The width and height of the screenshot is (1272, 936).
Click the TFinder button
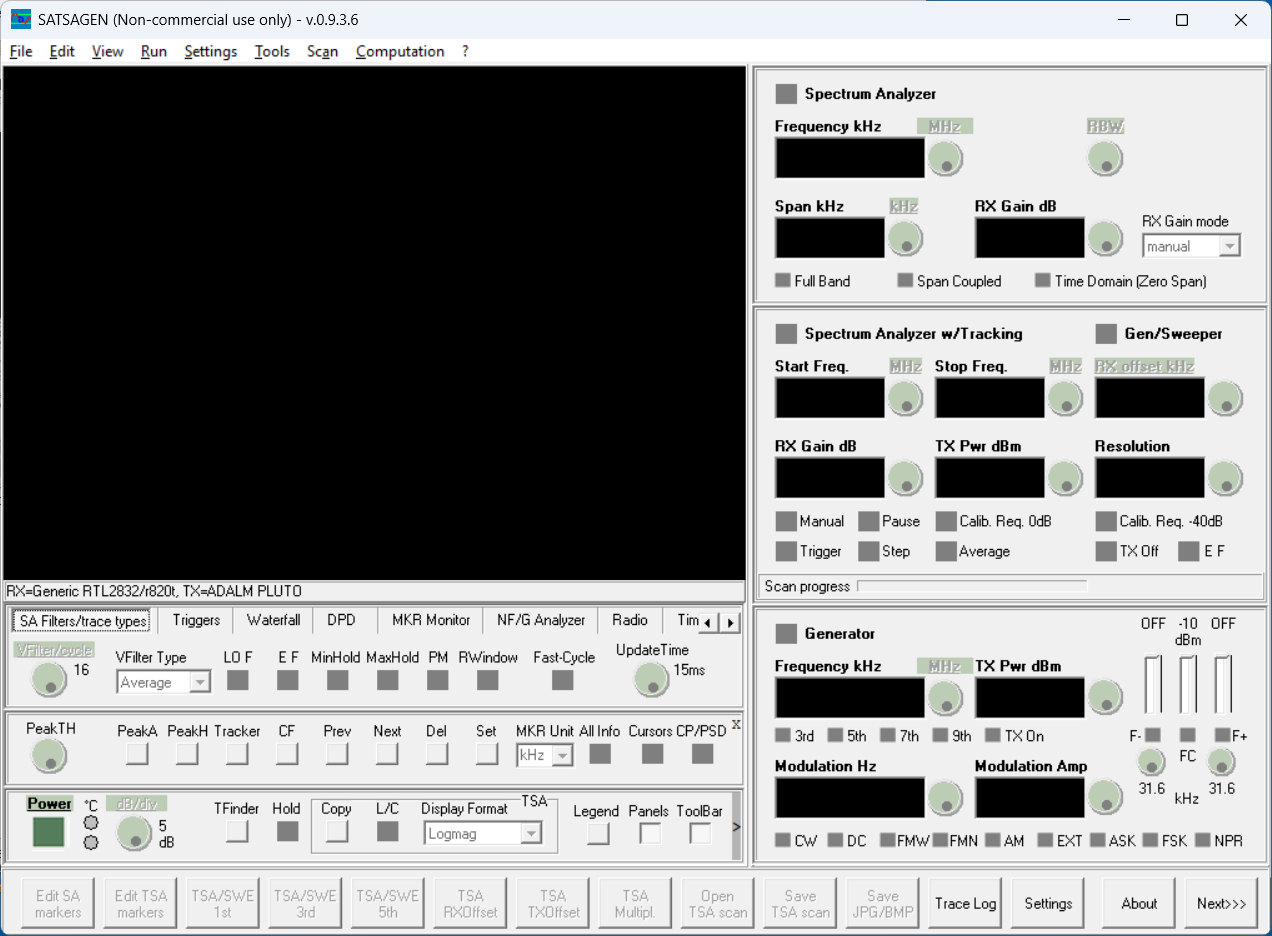[x=237, y=831]
